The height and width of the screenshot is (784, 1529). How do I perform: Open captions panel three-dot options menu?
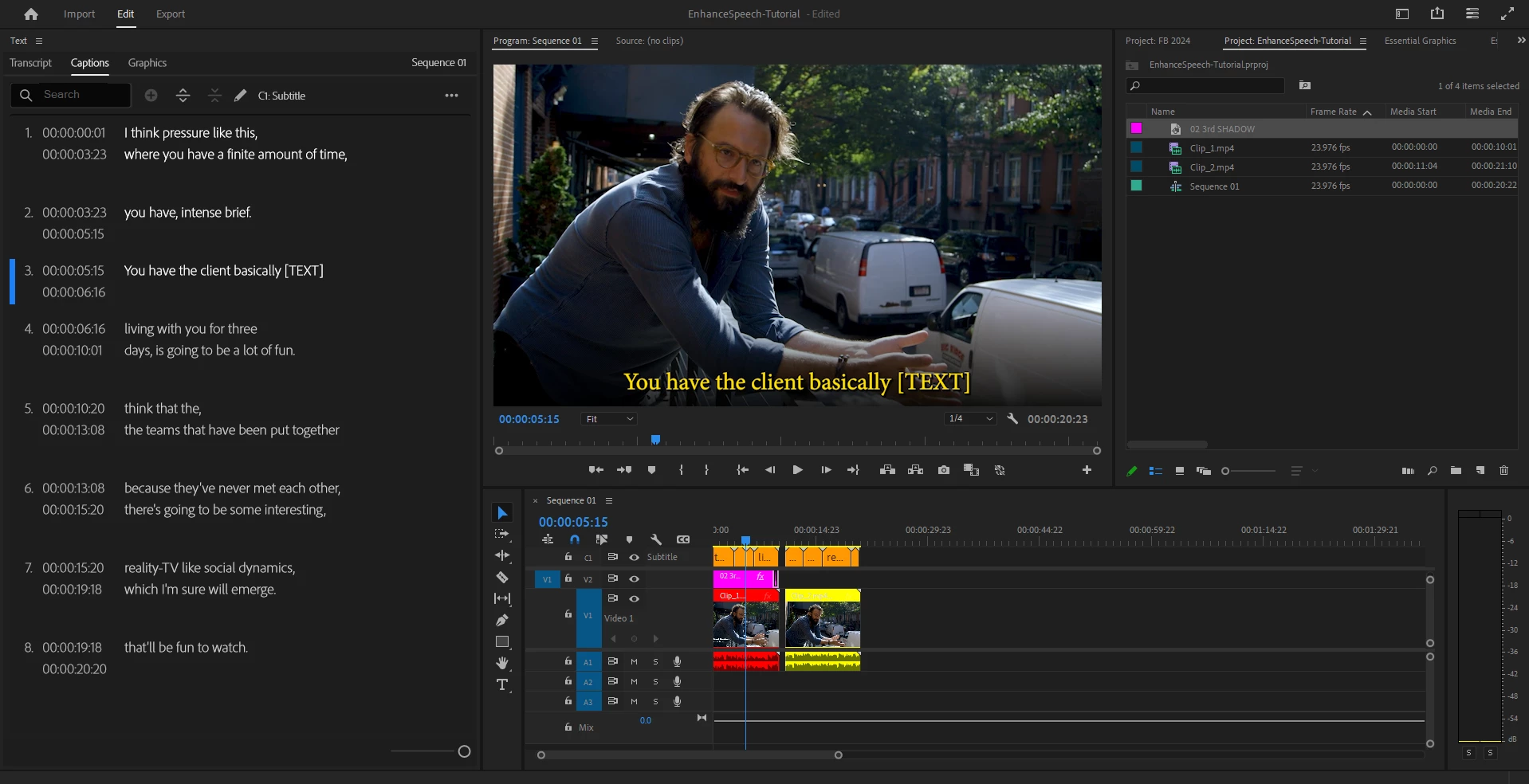pyautogui.click(x=451, y=96)
